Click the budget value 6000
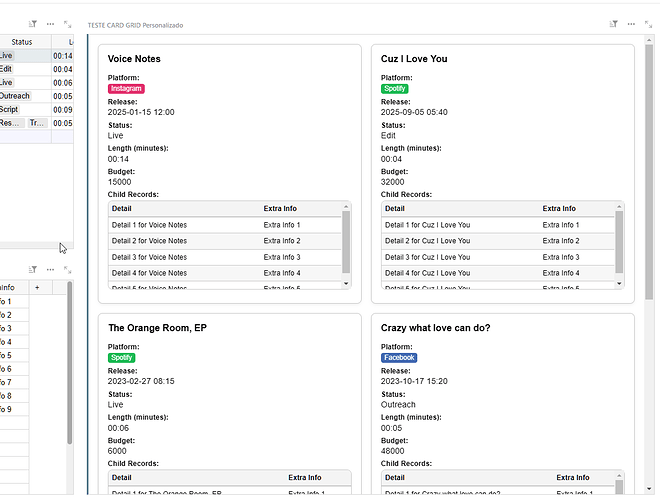 point(117,451)
